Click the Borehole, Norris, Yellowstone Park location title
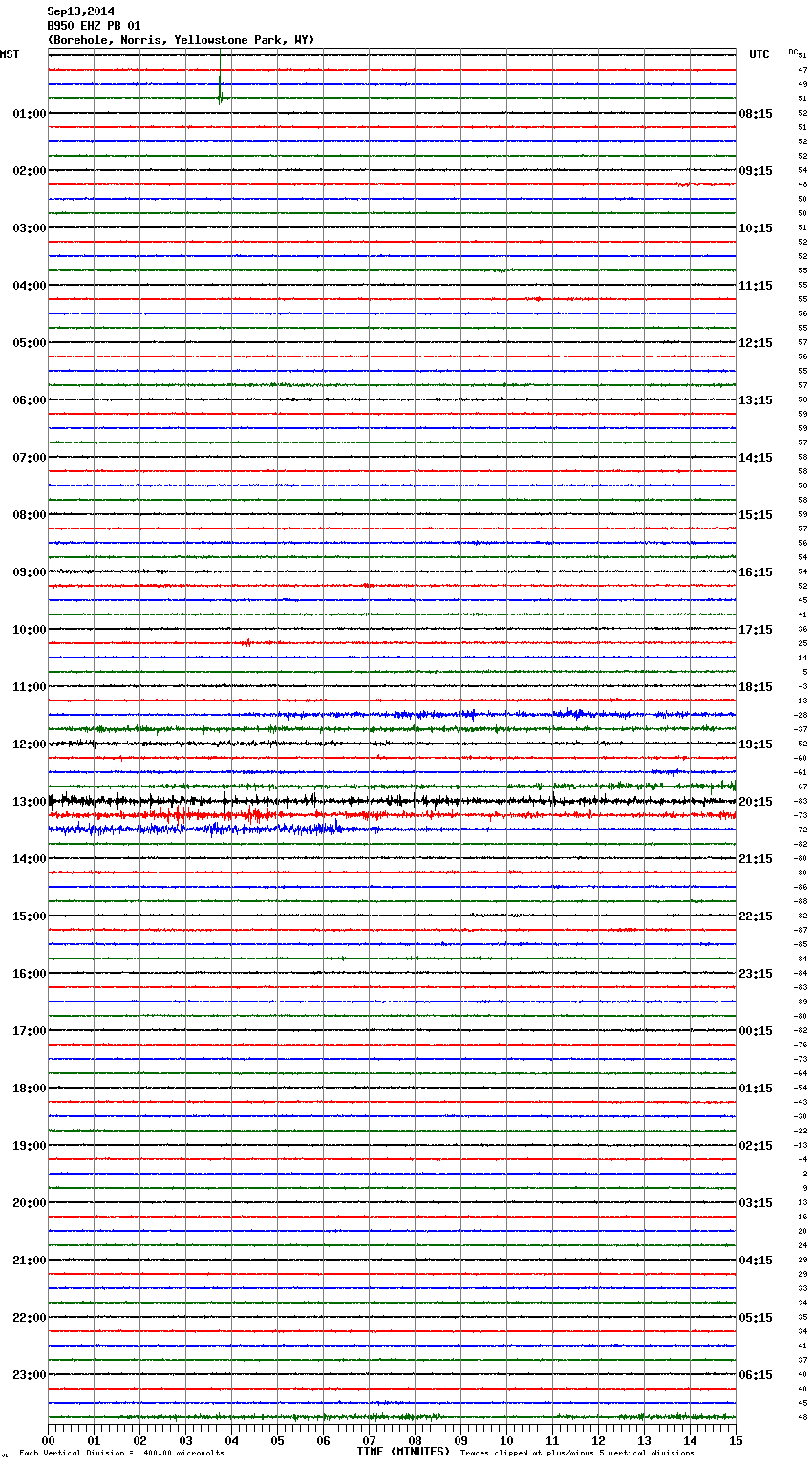 [181, 40]
